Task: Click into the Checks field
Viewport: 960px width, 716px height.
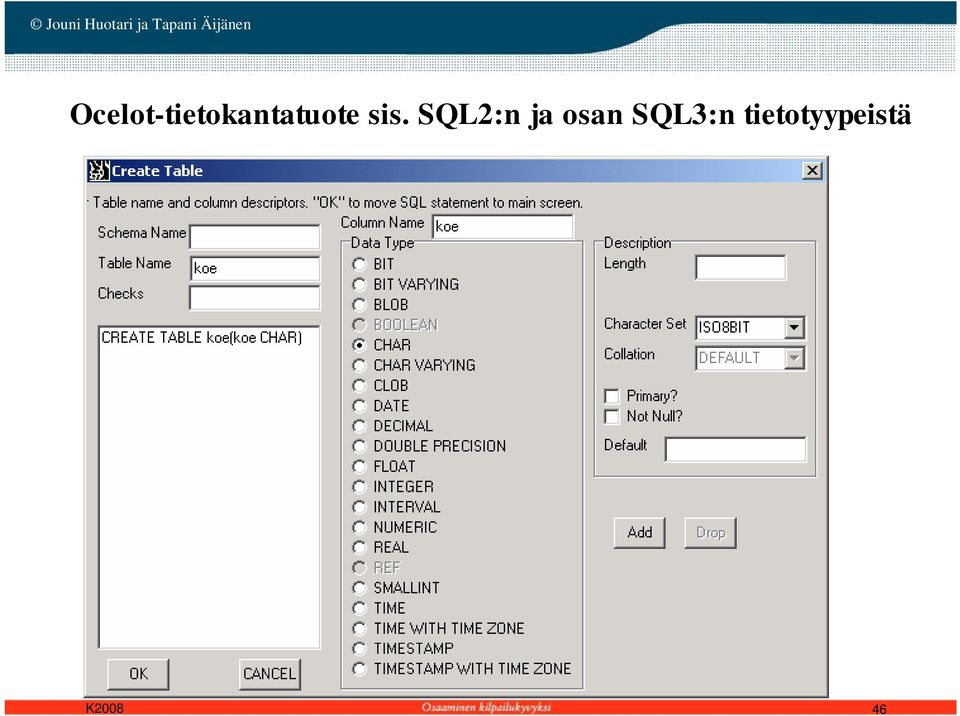Action: pos(255,298)
